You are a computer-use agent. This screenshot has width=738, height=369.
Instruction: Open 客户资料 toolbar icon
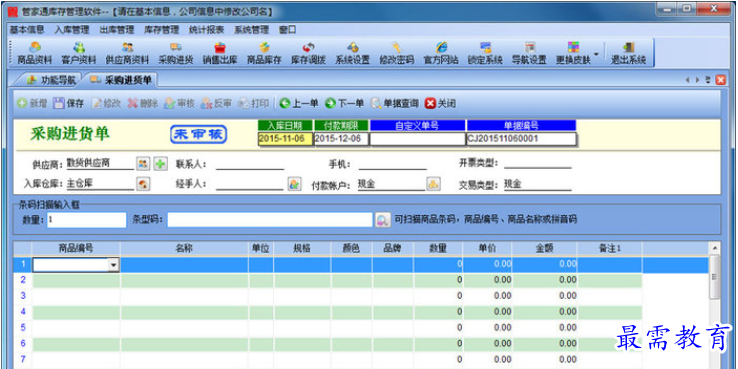pyautogui.click(x=79, y=53)
